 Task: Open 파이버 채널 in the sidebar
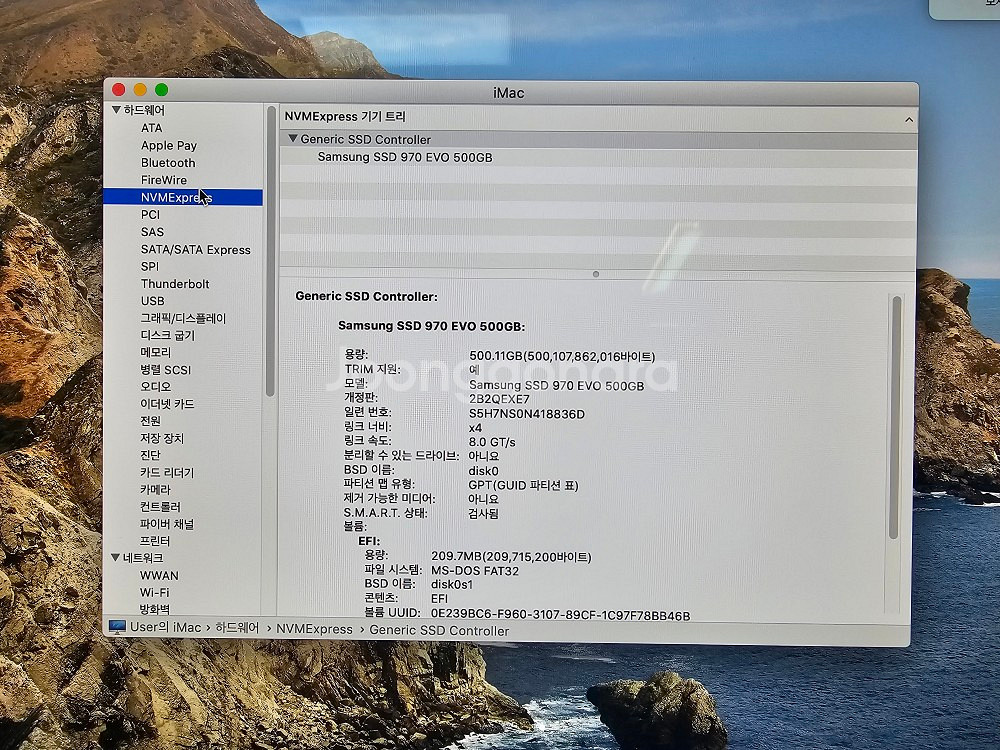click(x=166, y=524)
